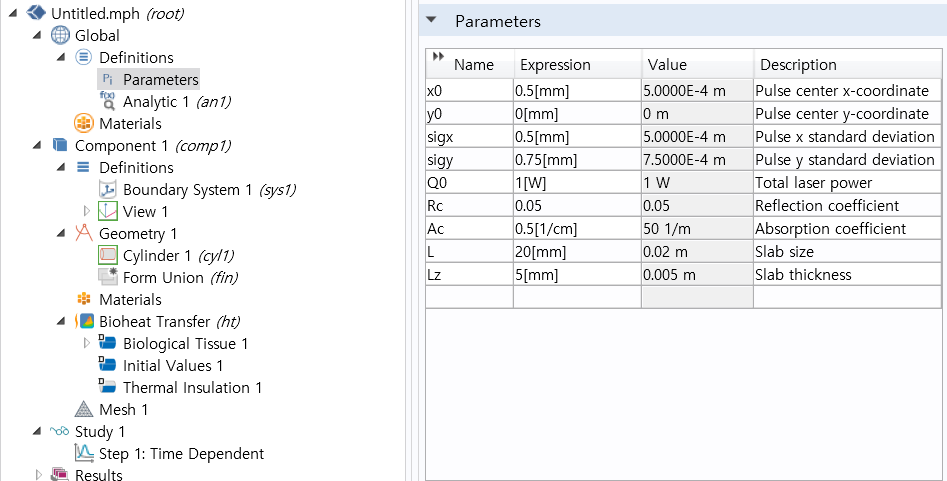The image size is (947, 481).
Task: Select the Initial Values 1 node
Action: tap(173, 366)
